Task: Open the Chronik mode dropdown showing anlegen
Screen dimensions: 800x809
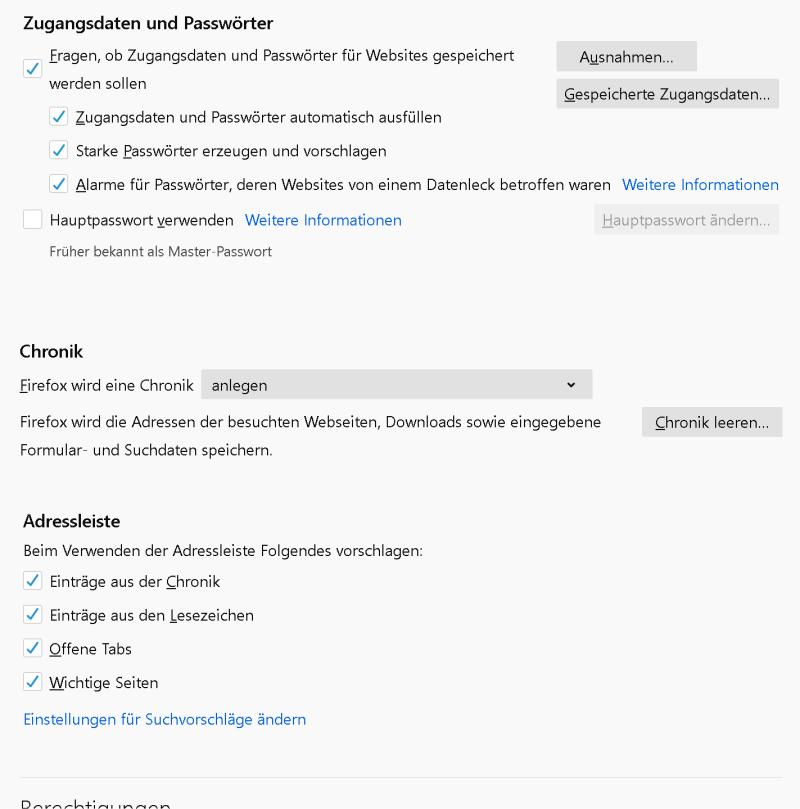Action: click(x=396, y=385)
